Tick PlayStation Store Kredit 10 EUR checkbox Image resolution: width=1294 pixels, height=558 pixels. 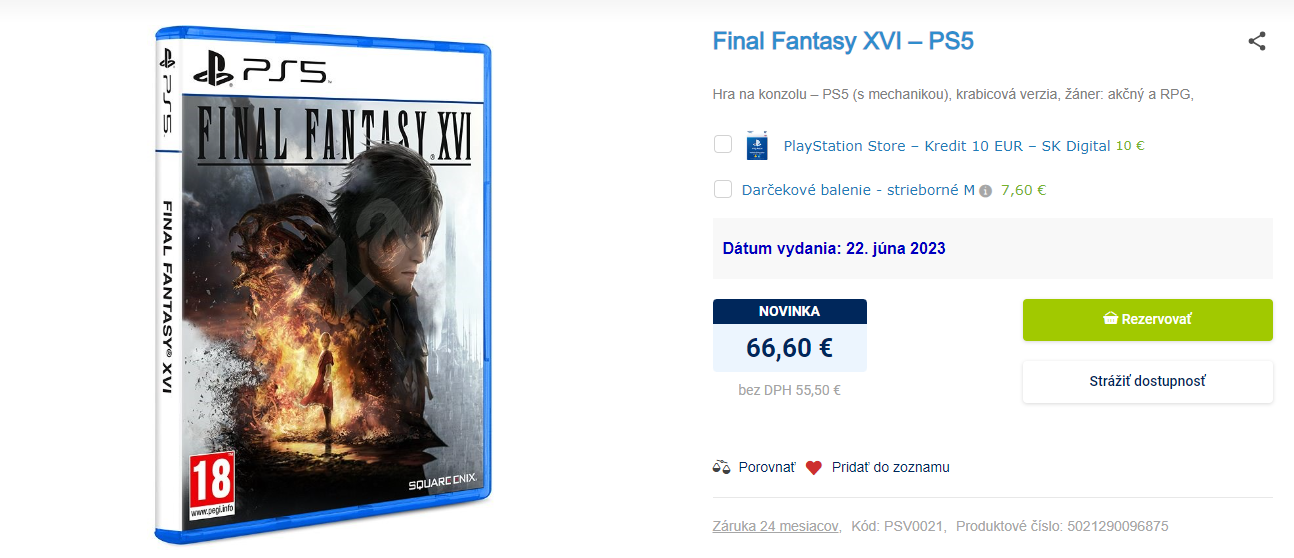(x=723, y=145)
